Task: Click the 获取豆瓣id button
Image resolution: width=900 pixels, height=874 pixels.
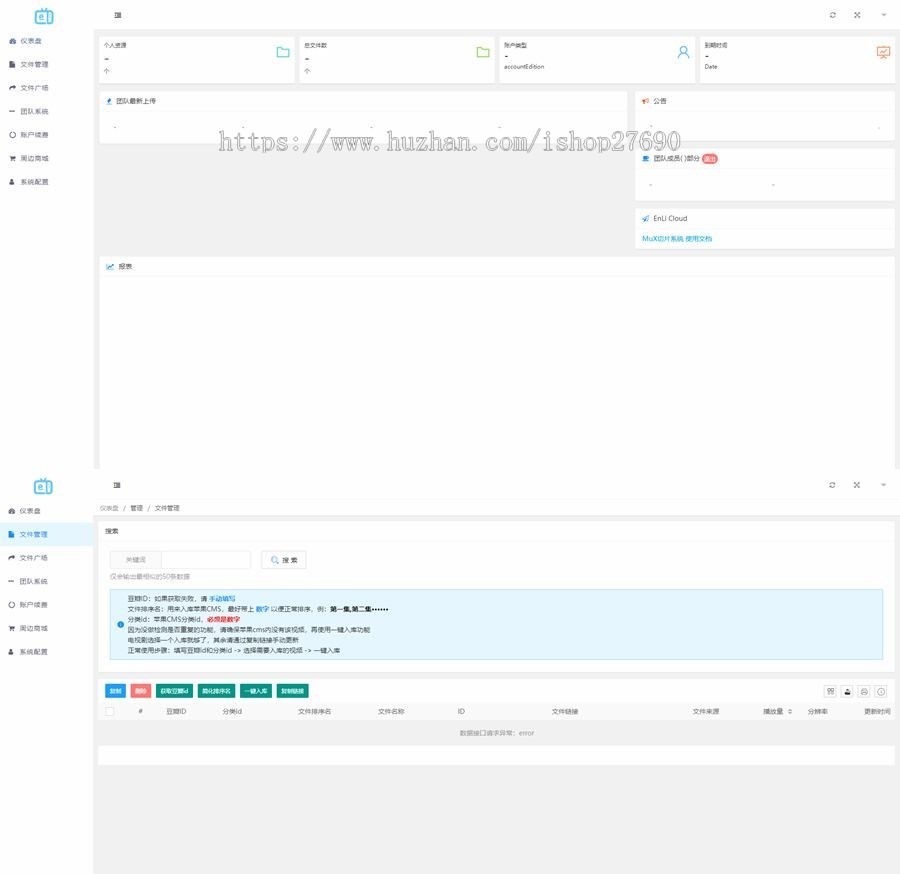Action: coord(174,691)
